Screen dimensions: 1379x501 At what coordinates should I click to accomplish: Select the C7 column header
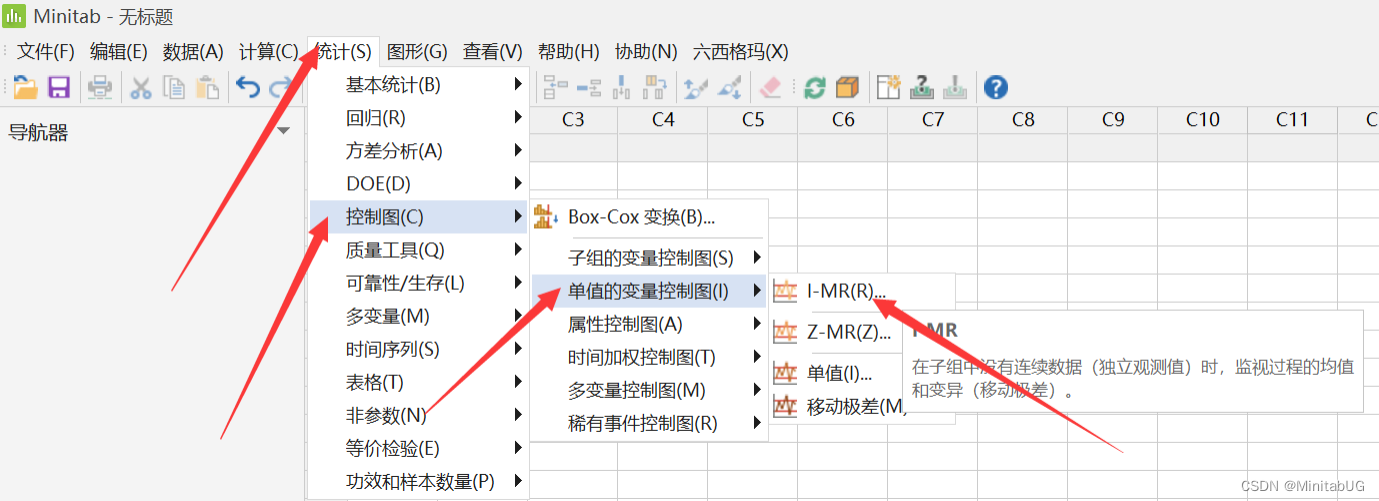(x=933, y=120)
